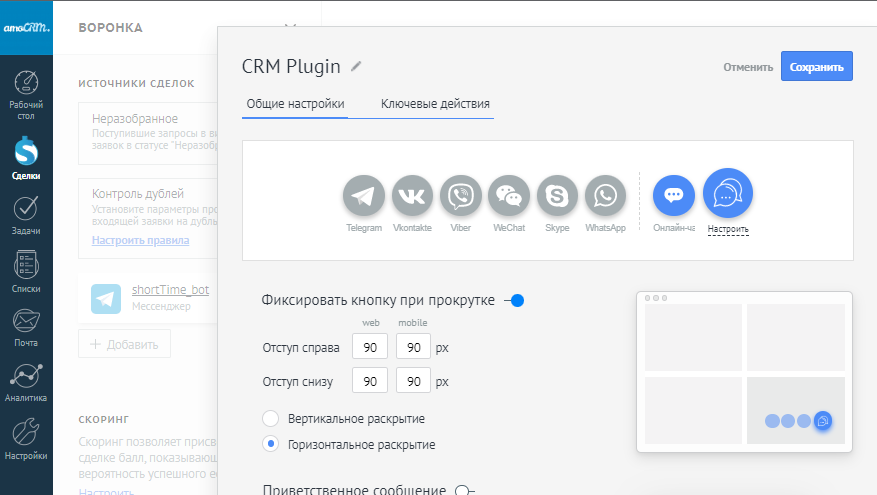
Task: Open Аналитика in the left sidebar
Action: (26, 382)
